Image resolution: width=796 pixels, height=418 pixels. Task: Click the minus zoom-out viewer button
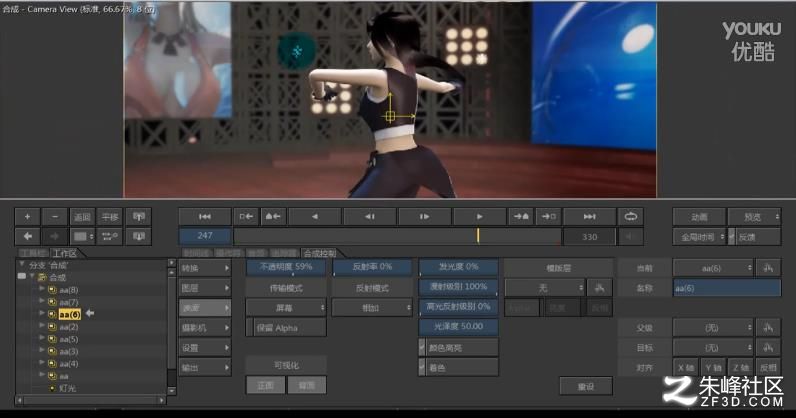tap(55, 217)
